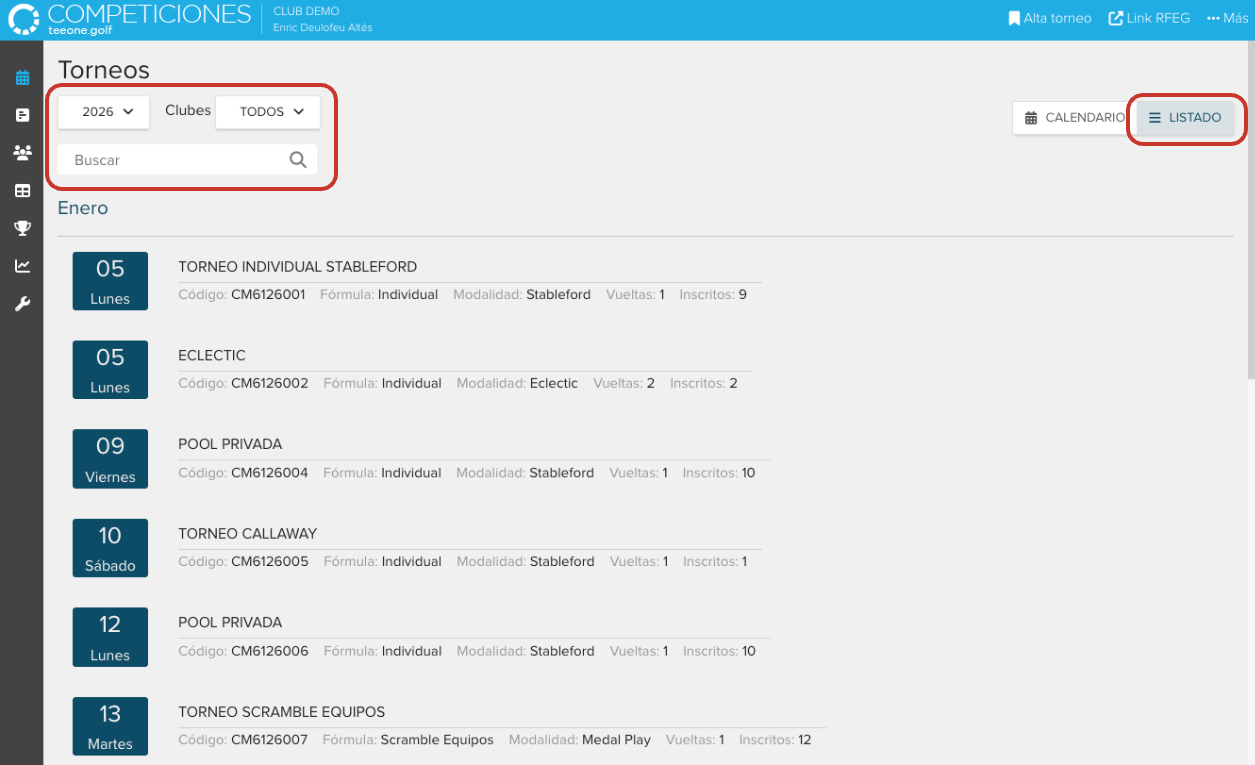The image size is (1255, 765).
Task: Open the trophy icon in sidebar
Action: [22, 229]
